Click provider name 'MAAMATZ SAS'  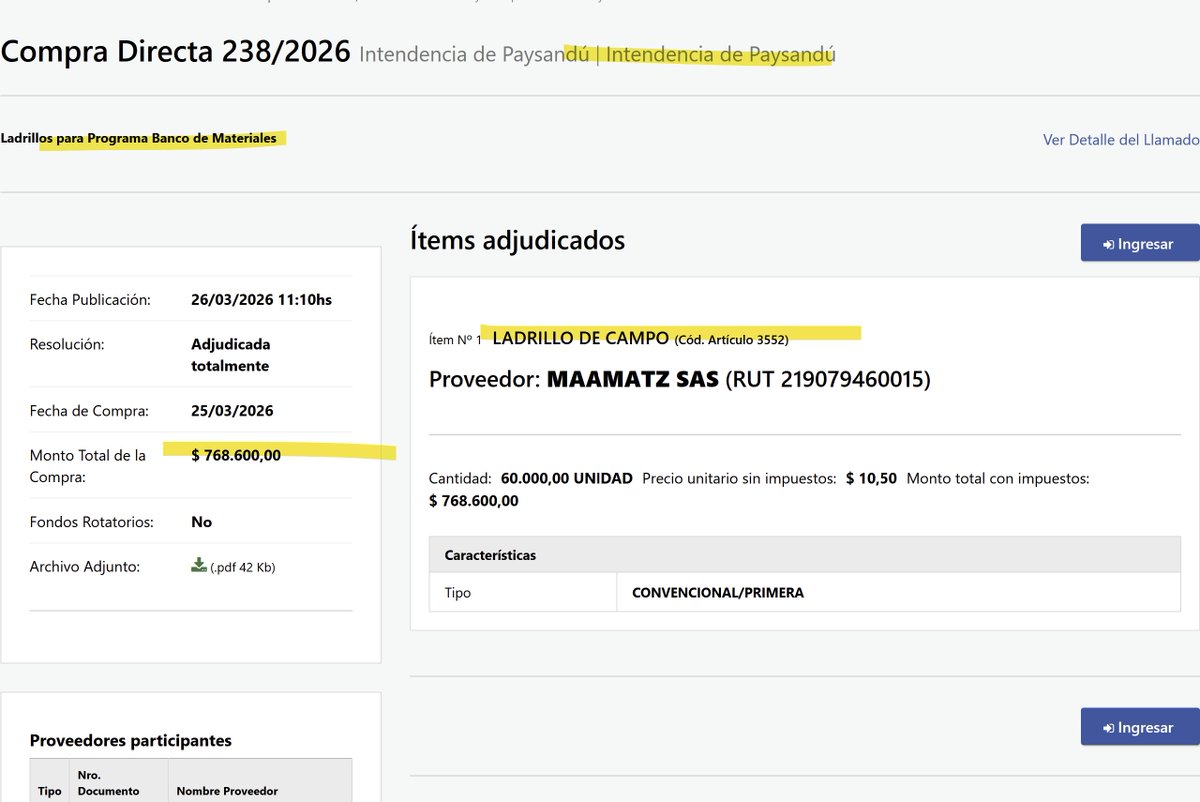(635, 380)
